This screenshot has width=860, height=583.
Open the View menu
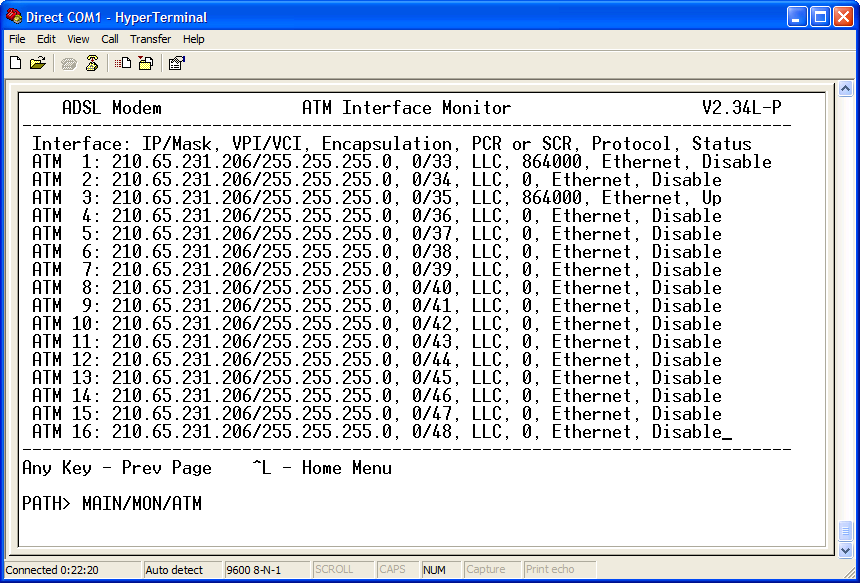(x=78, y=39)
